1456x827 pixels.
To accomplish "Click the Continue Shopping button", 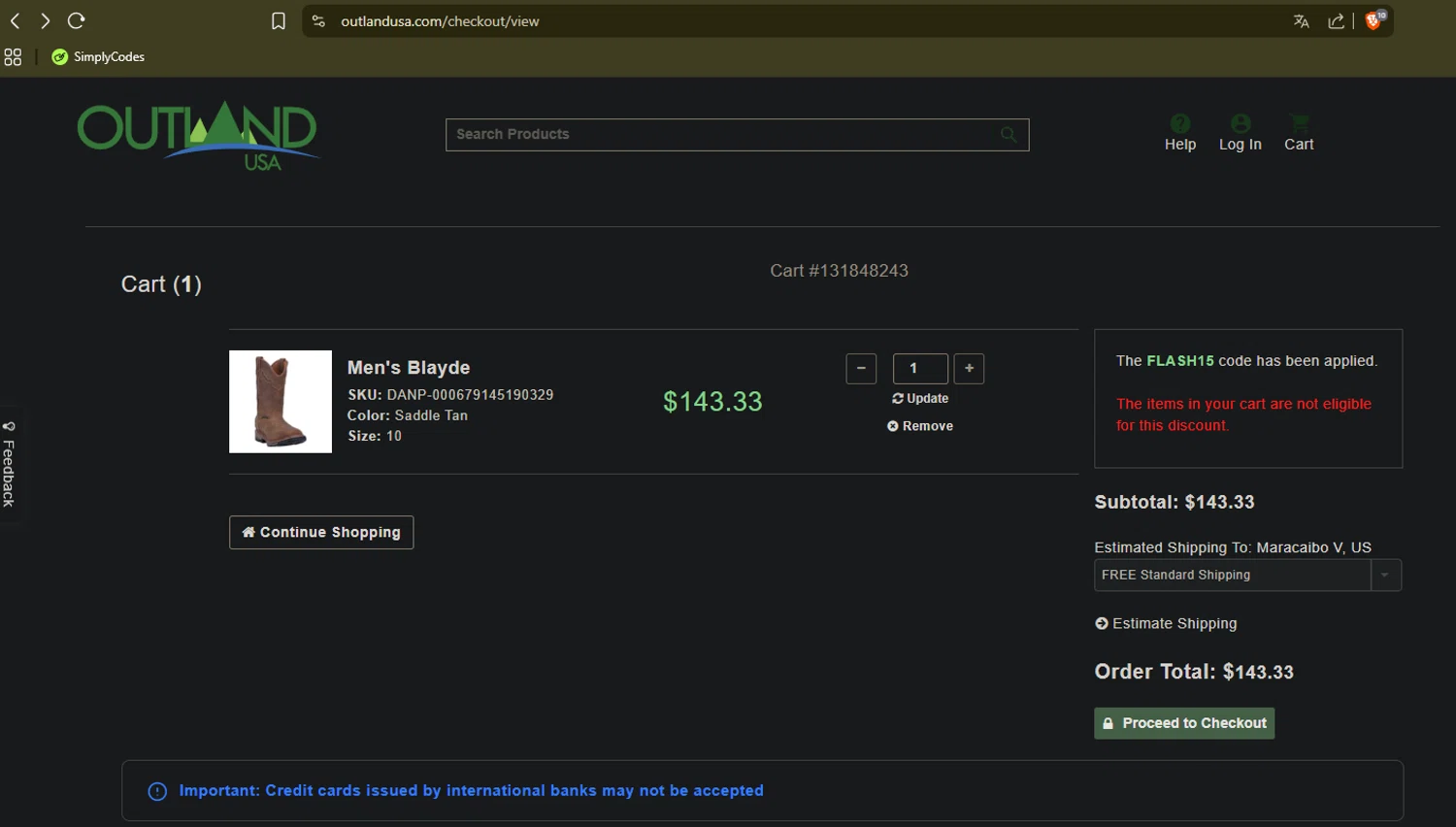I will [x=321, y=532].
